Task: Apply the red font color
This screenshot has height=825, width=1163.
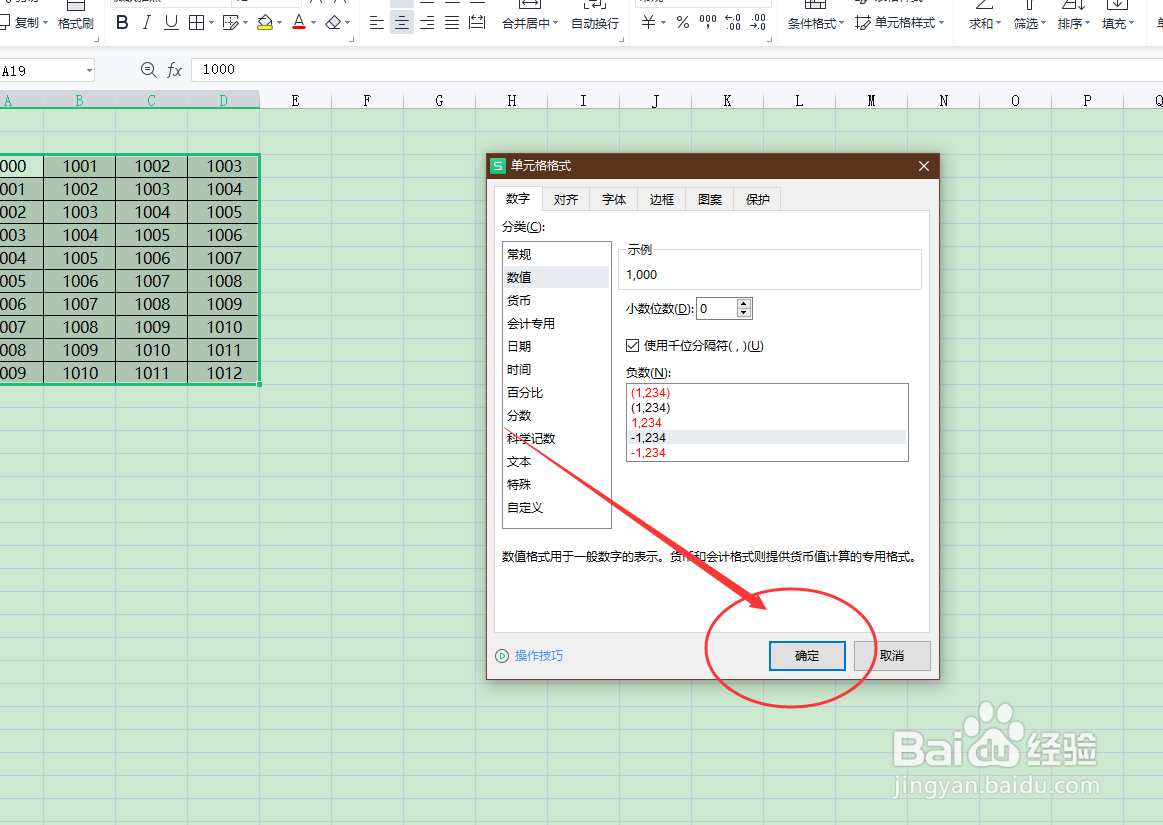Action: (299, 23)
